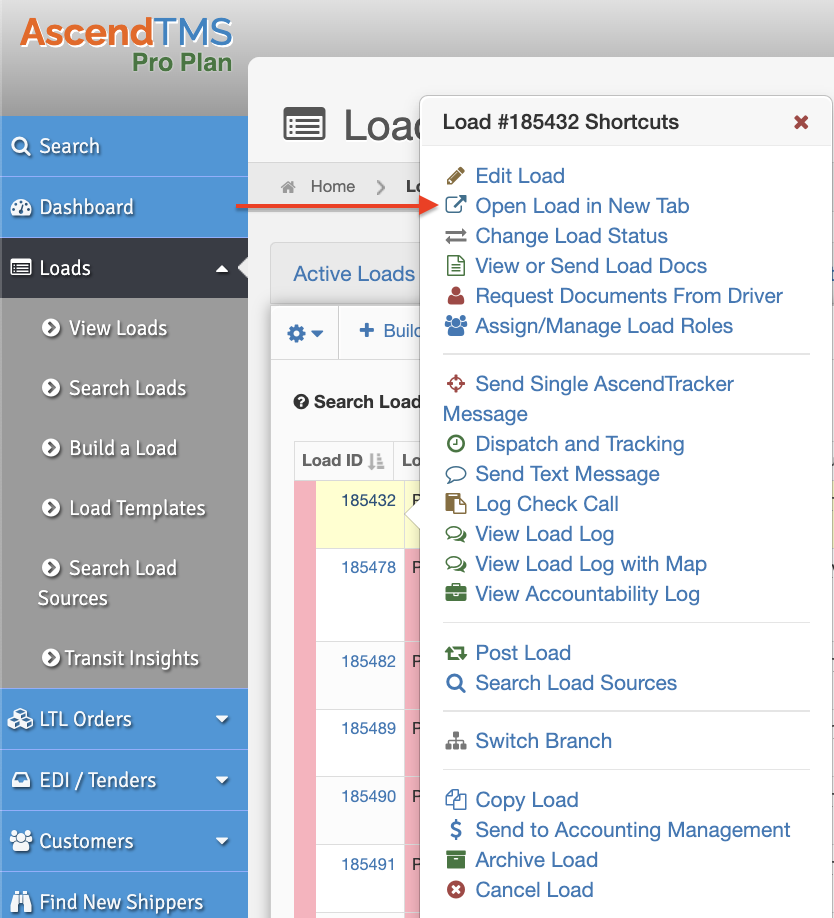Click the external-link icon for Open Load in New Tab
834x918 pixels.
(455, 205)
